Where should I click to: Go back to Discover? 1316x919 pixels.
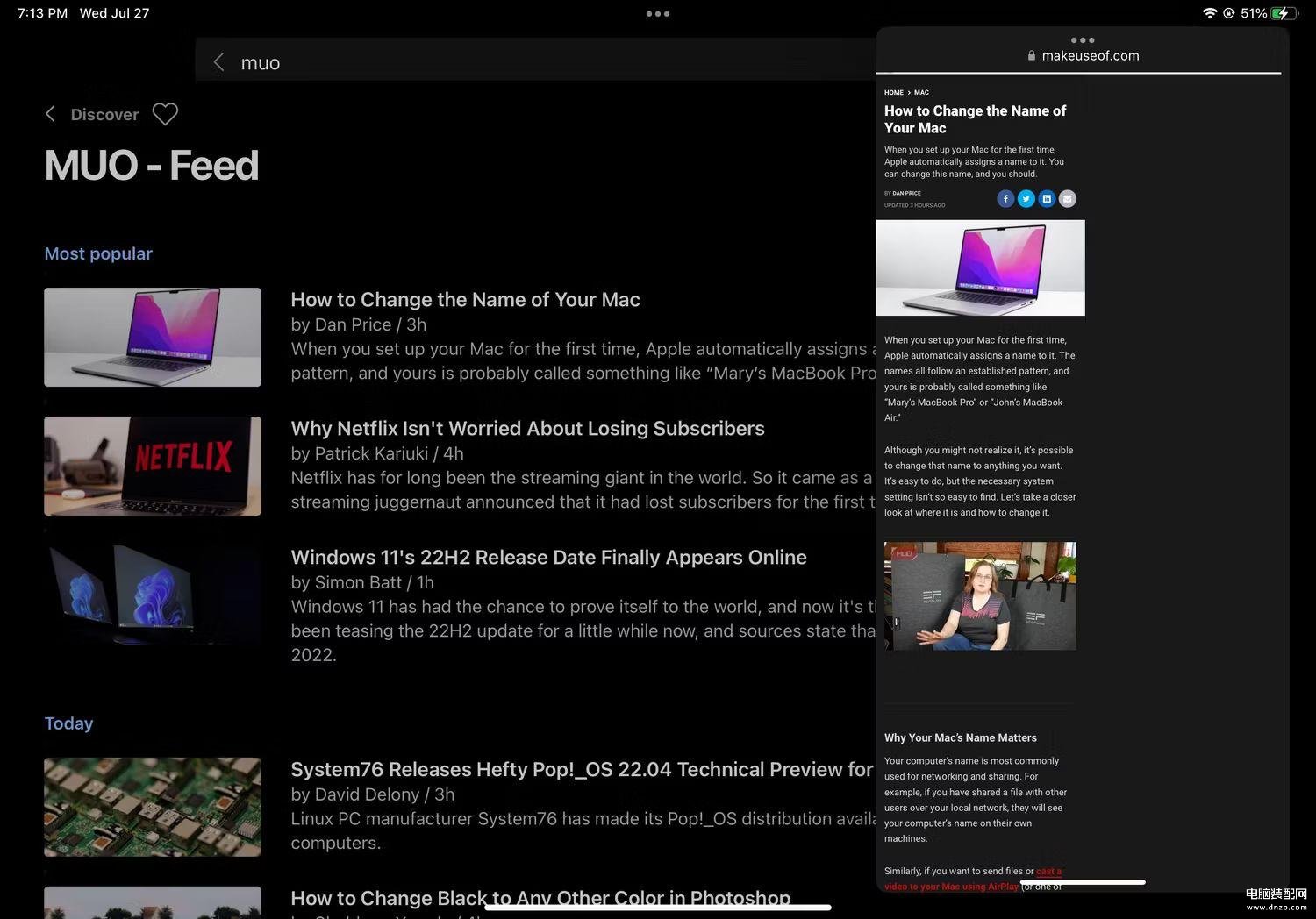[x=92, y=114]
